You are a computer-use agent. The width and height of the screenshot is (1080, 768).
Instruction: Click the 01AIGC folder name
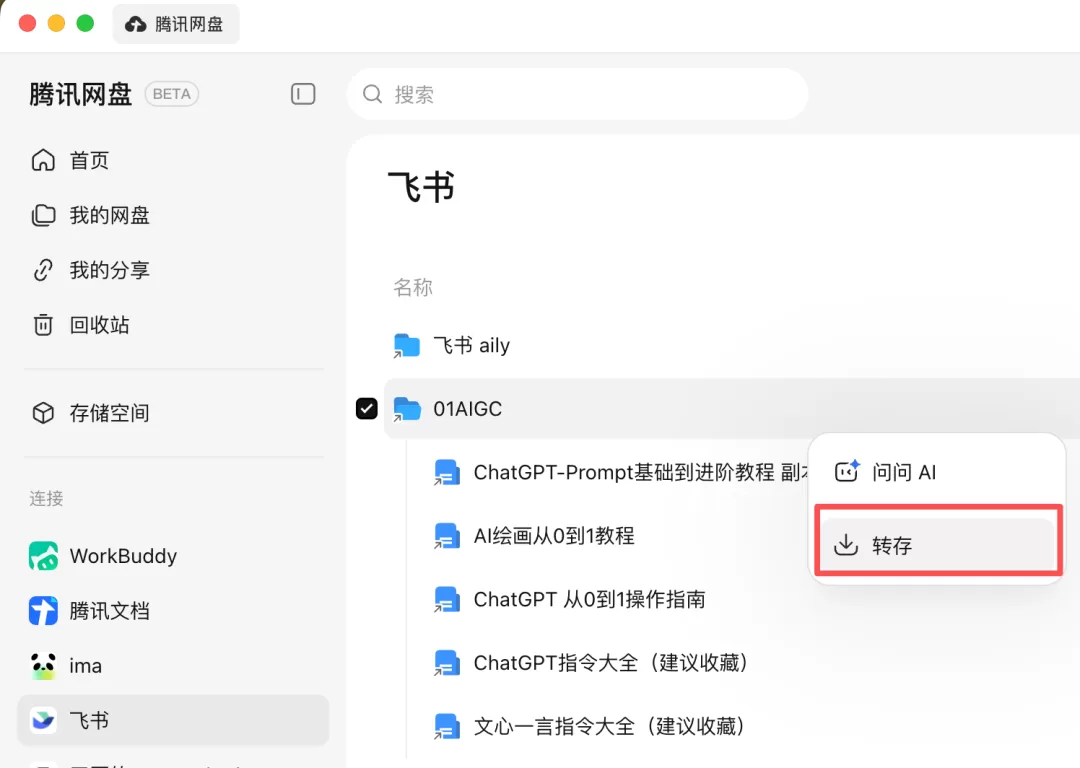(x=468, y=408)
